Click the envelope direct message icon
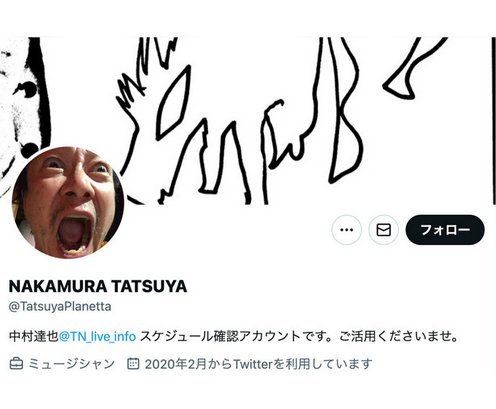The image size is (496, 409). [384, 230]
